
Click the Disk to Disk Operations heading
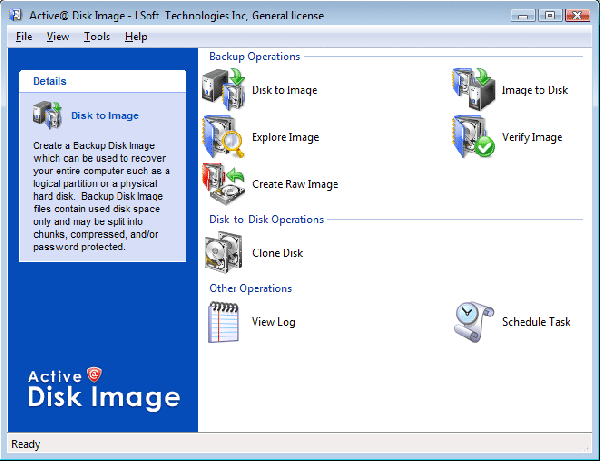(266, 220)
